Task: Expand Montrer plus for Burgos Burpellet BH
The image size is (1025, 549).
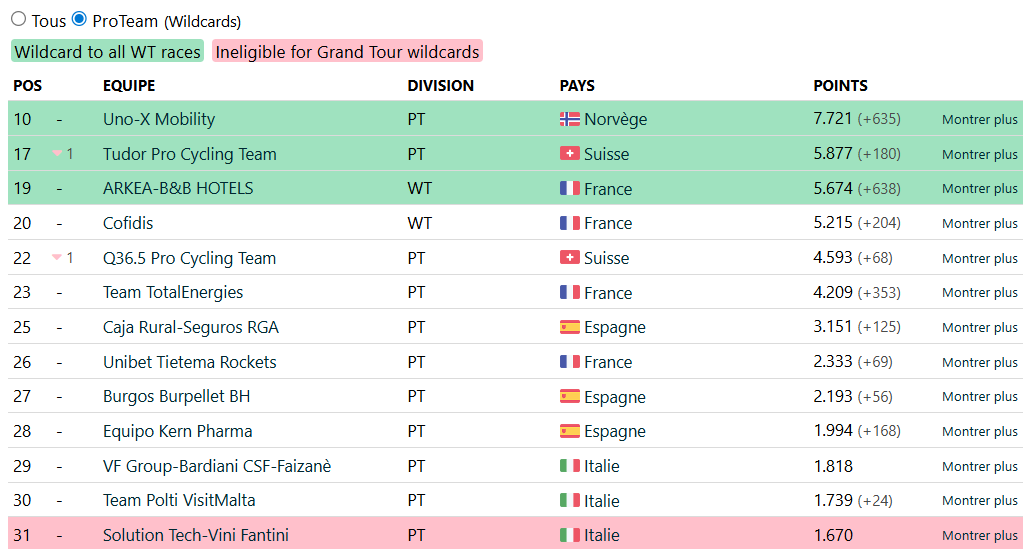Action: (979, 397)
